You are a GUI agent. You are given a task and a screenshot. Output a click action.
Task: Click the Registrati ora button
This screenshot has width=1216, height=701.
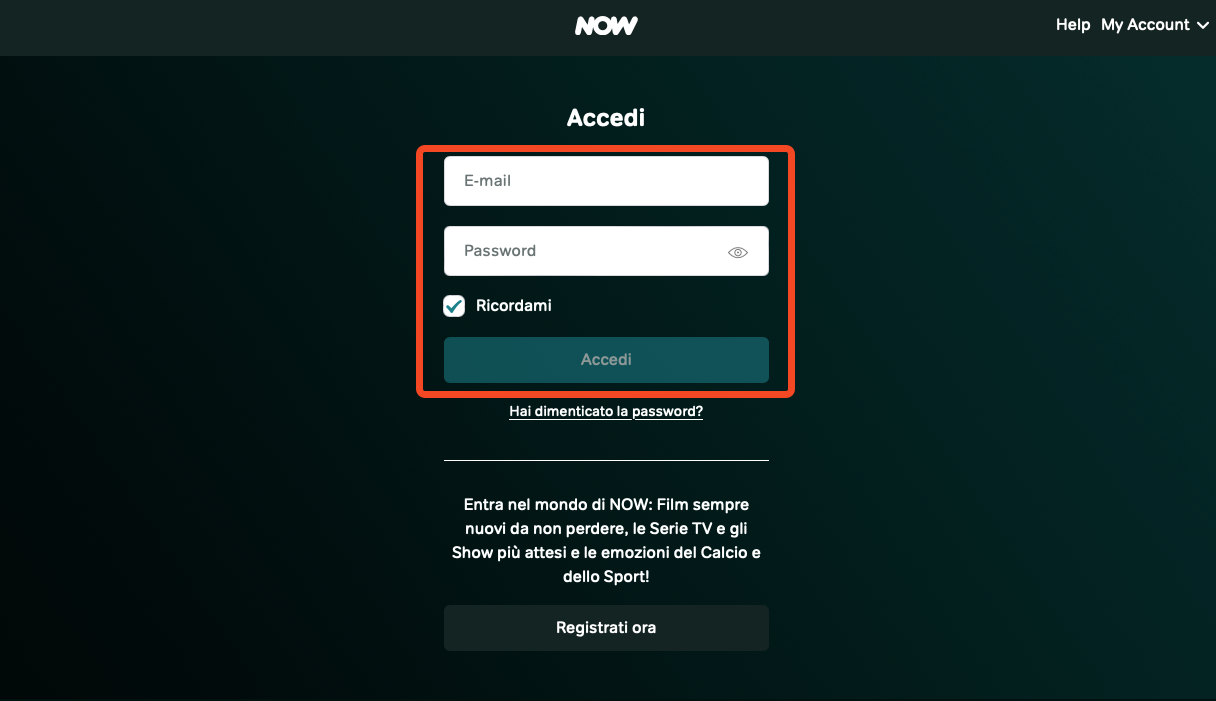[606, 628]
